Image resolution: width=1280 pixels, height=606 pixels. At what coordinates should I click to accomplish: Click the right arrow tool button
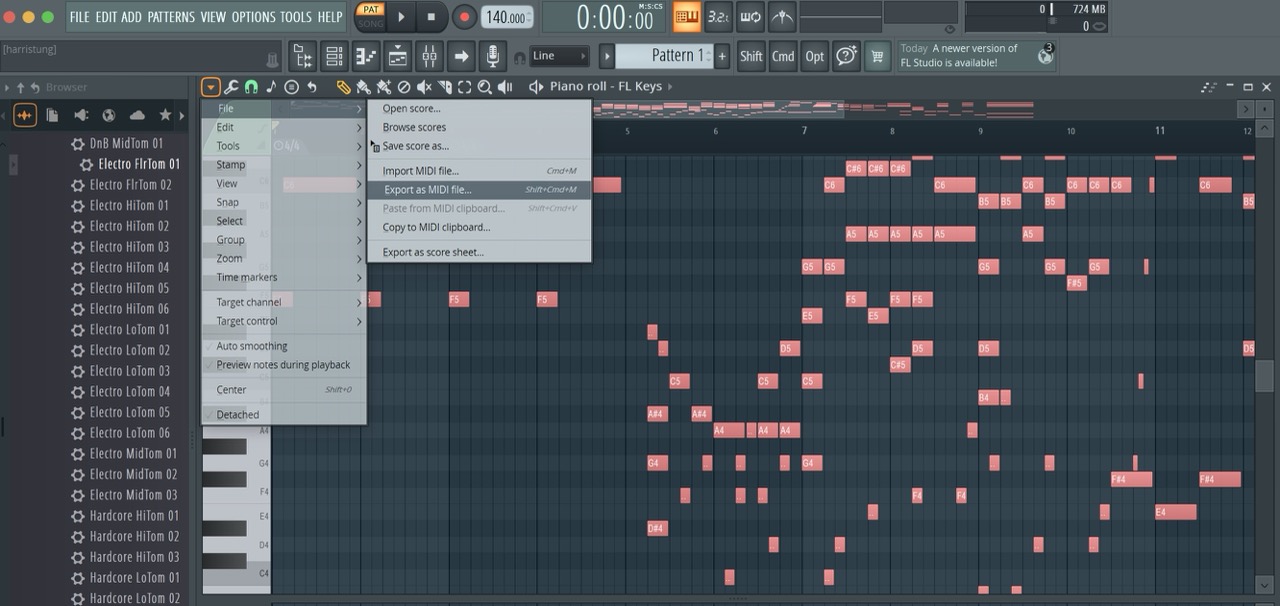460,56
